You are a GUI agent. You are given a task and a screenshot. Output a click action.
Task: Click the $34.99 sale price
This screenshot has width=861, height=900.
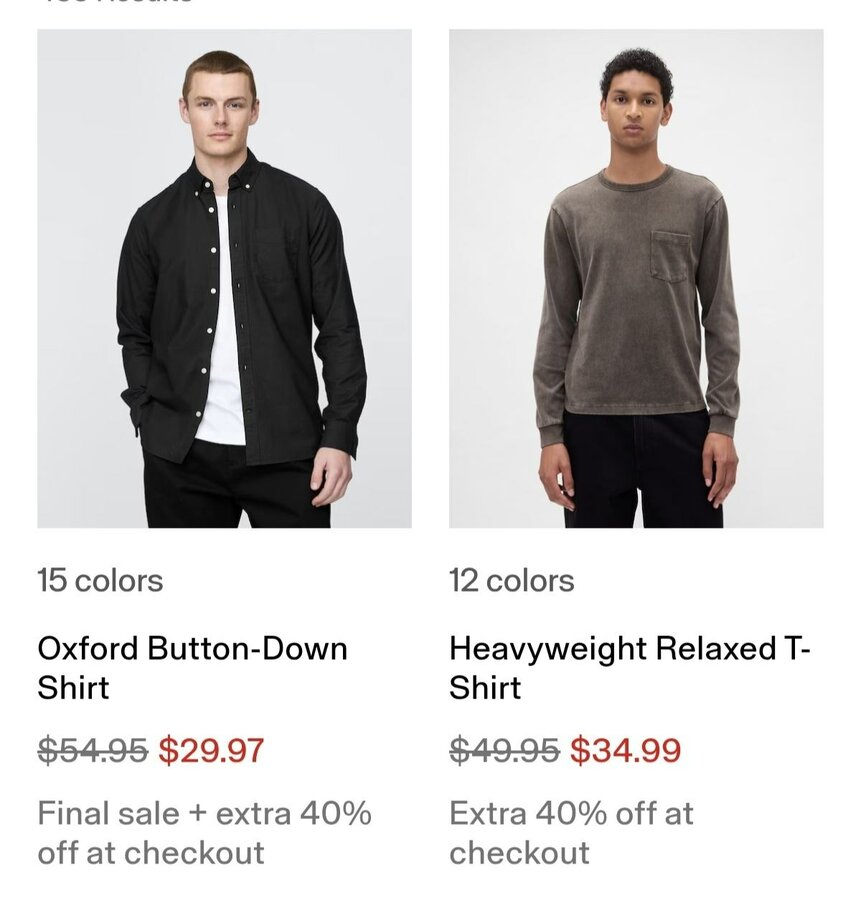[x=626, y=750]
